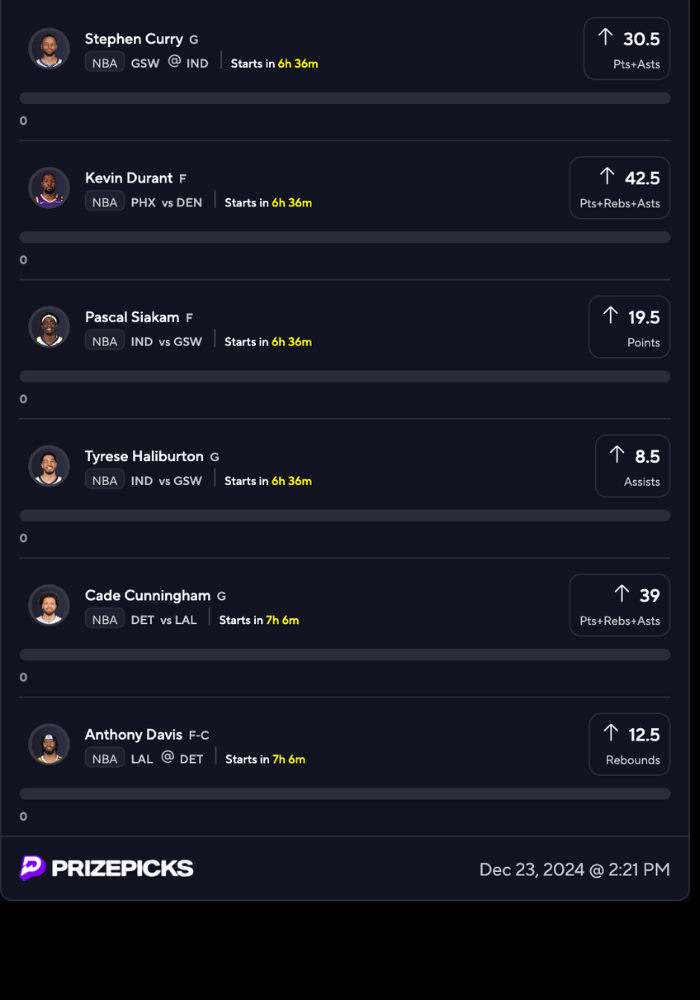Viewport: 700px width, 1000px height.
Task: Click Tyrese Haliburton's player avatar
Action: pos(49,466)
